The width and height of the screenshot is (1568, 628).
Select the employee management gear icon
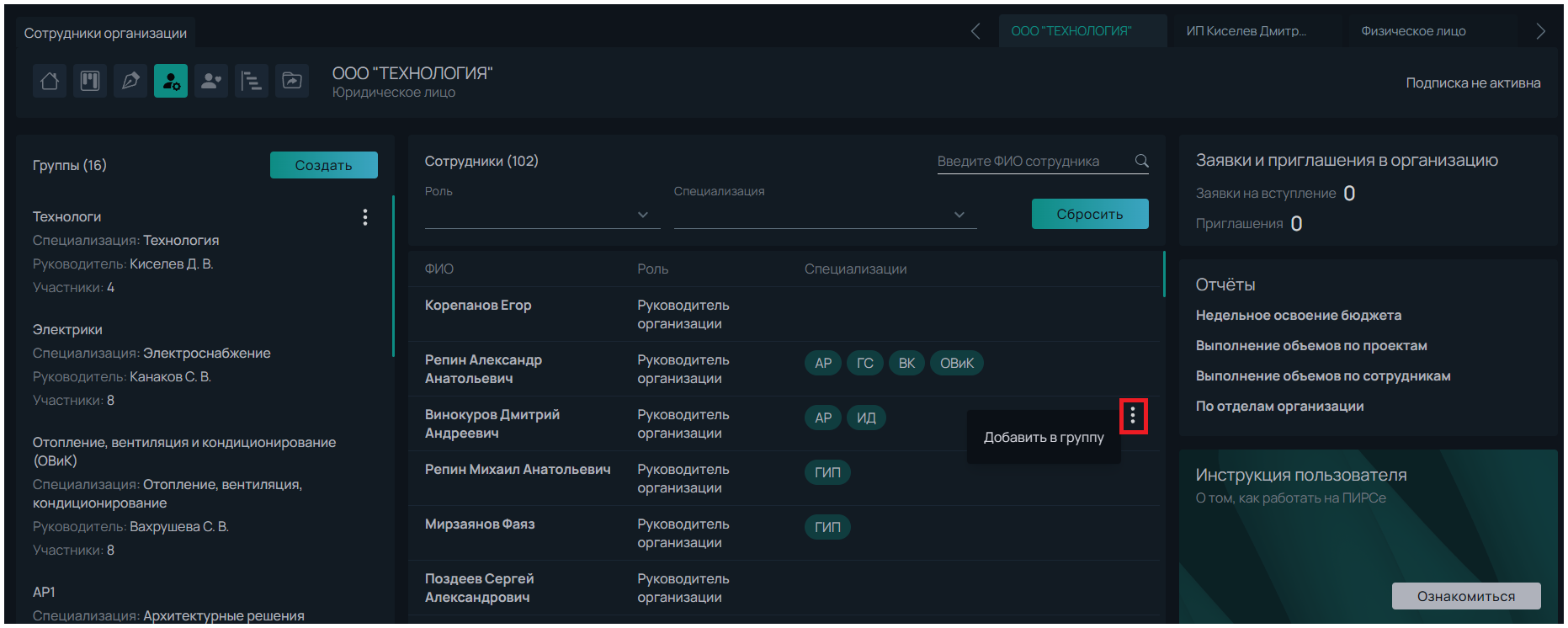(171, 81)
